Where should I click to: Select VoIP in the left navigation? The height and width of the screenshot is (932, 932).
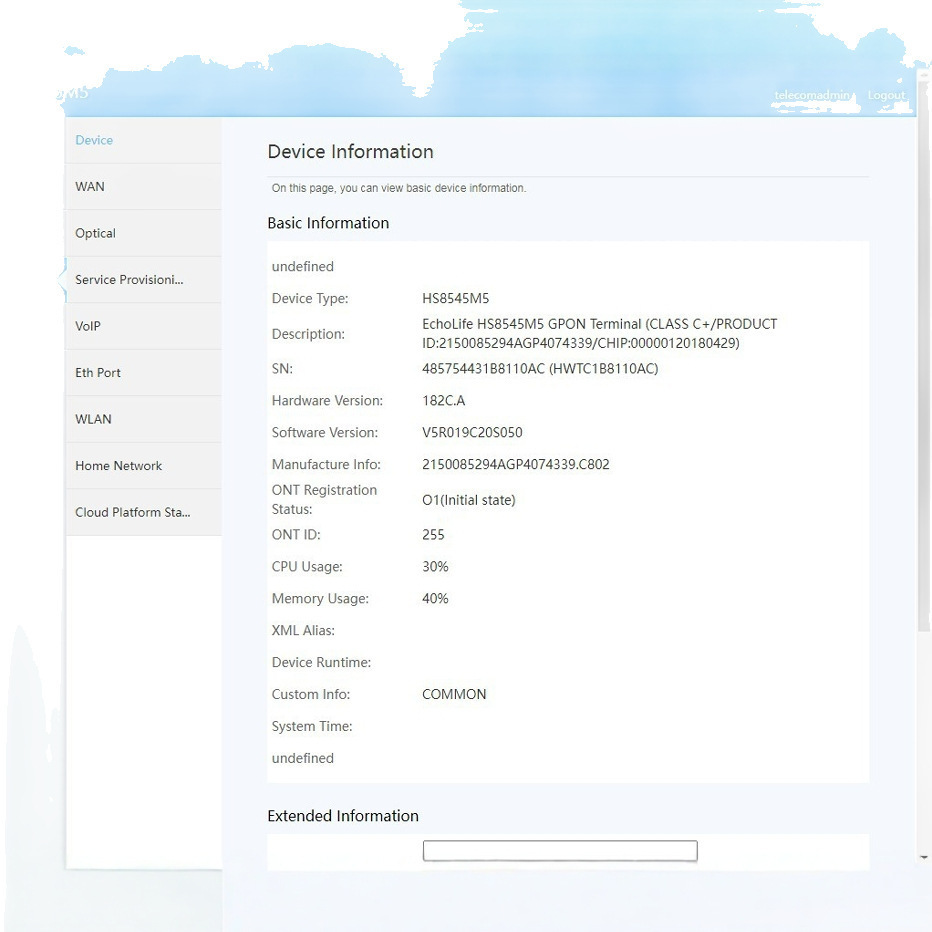[88, 326]
